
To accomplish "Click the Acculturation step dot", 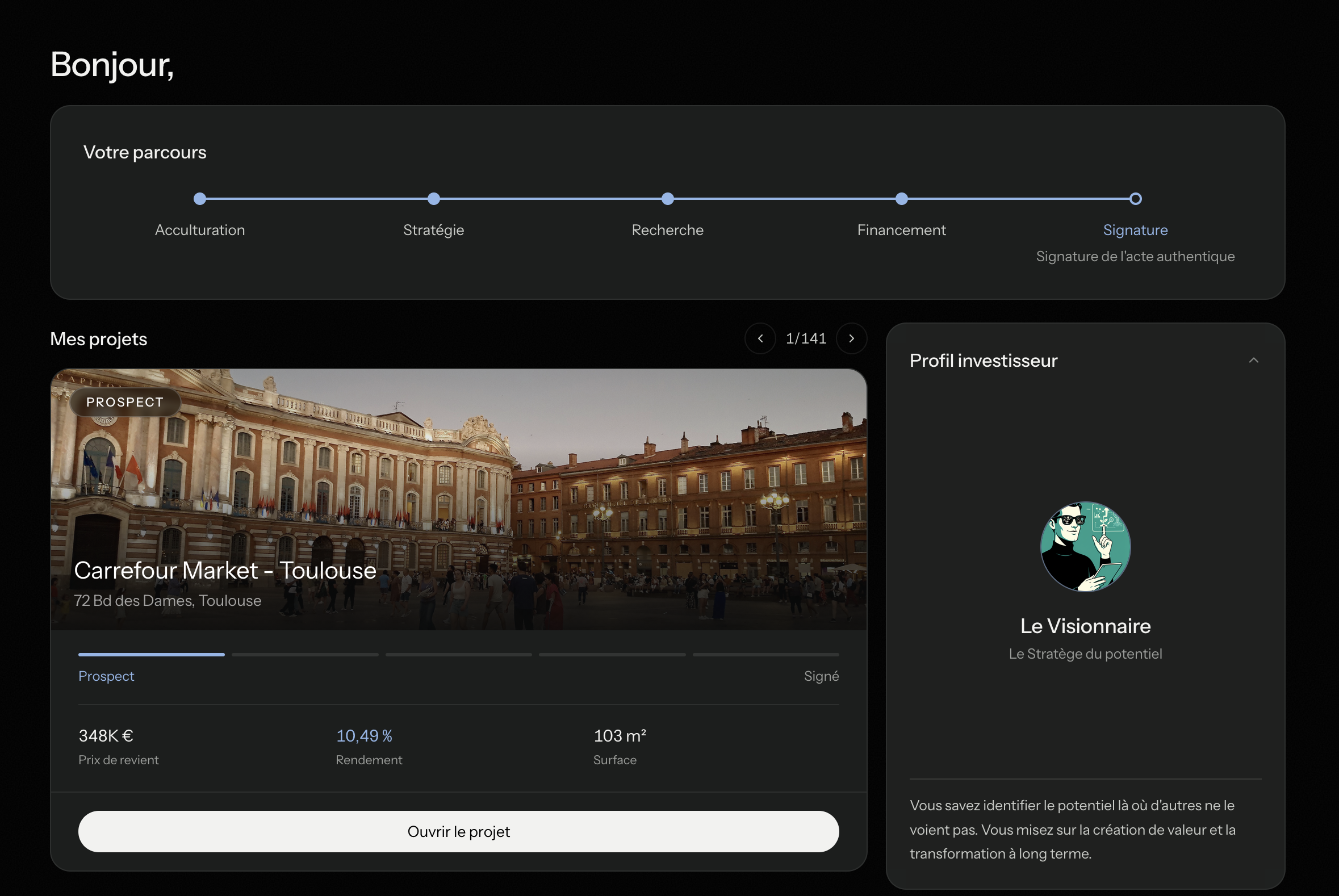I will tap(199, 199).
